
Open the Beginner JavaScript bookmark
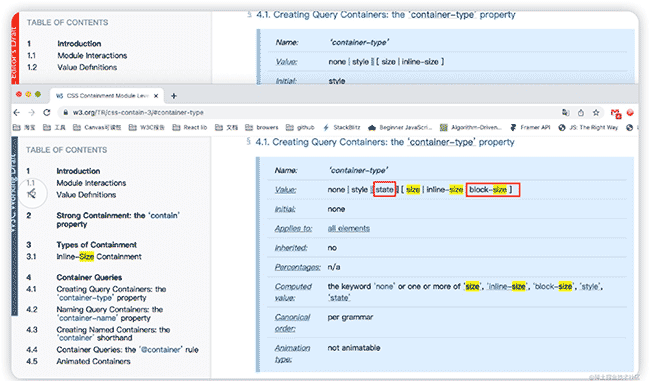click(400, 127)
